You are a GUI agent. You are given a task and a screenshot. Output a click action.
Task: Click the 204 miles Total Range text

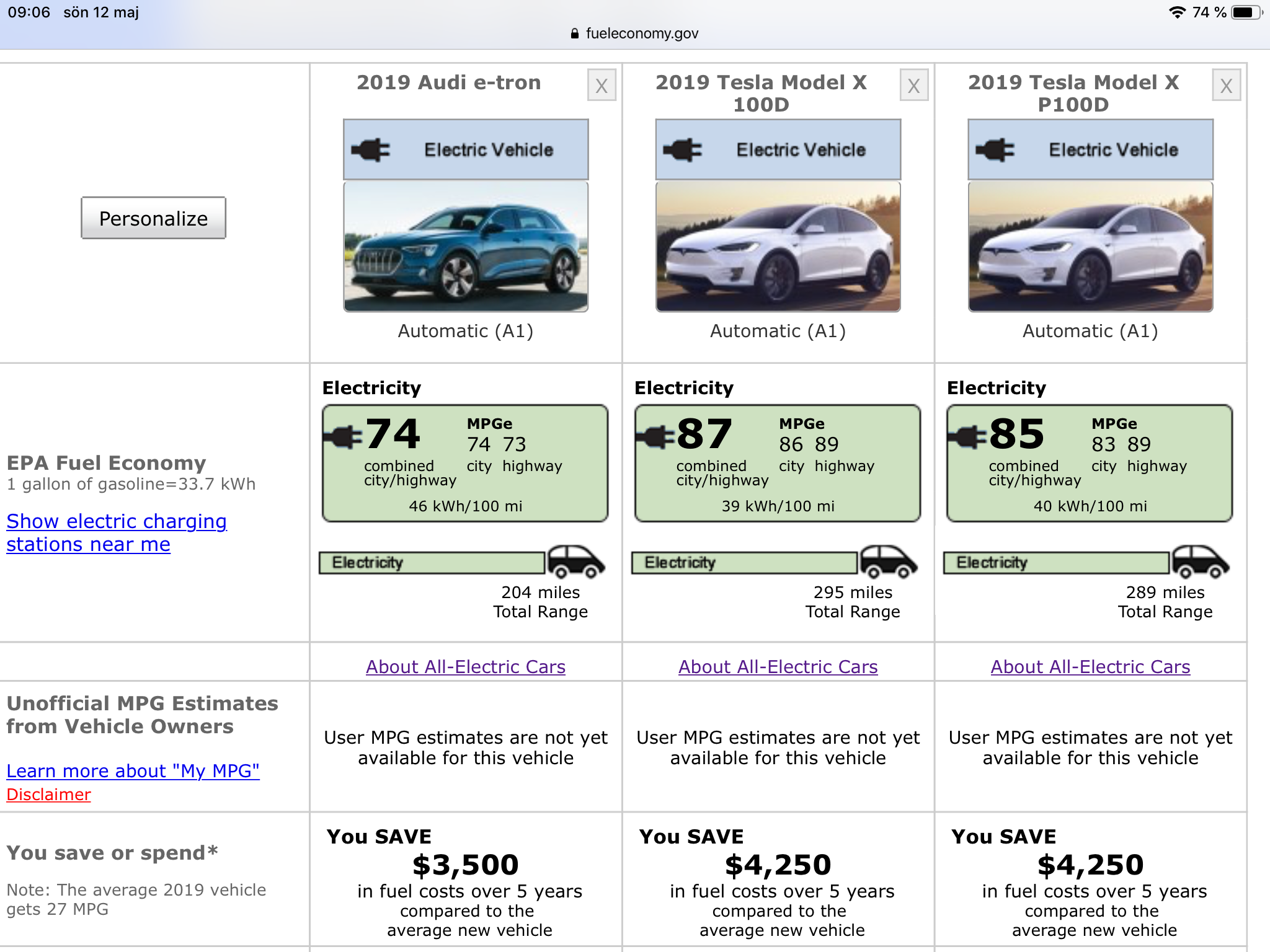tap(541, 602)
